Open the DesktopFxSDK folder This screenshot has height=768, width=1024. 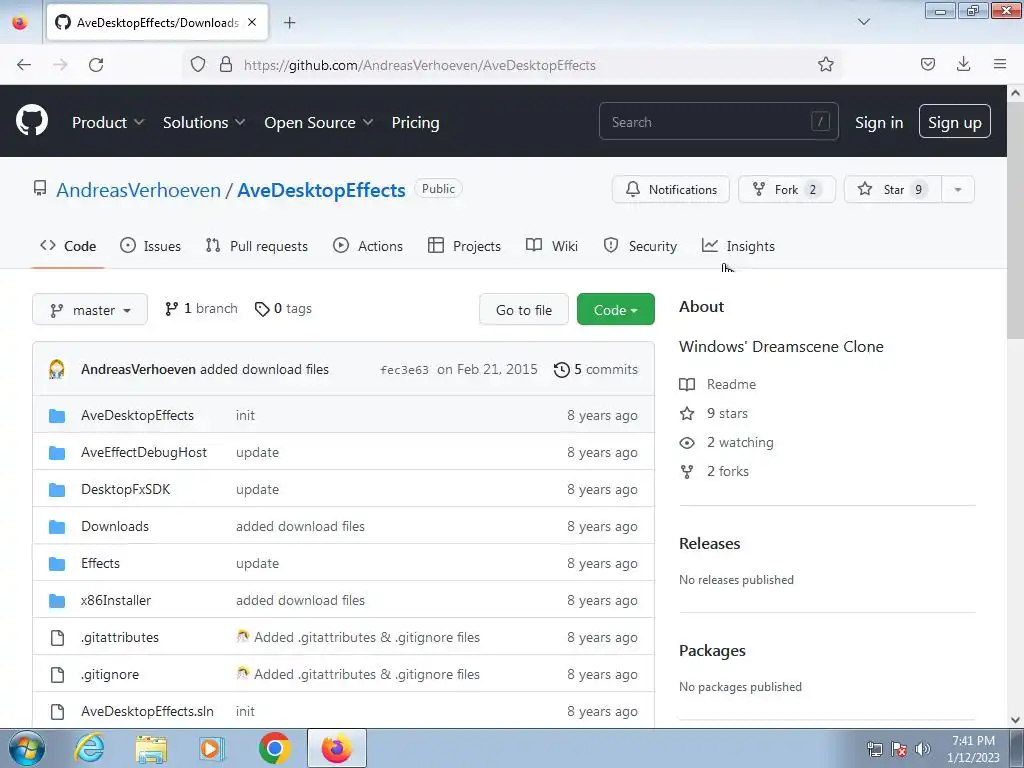(125, 489)
